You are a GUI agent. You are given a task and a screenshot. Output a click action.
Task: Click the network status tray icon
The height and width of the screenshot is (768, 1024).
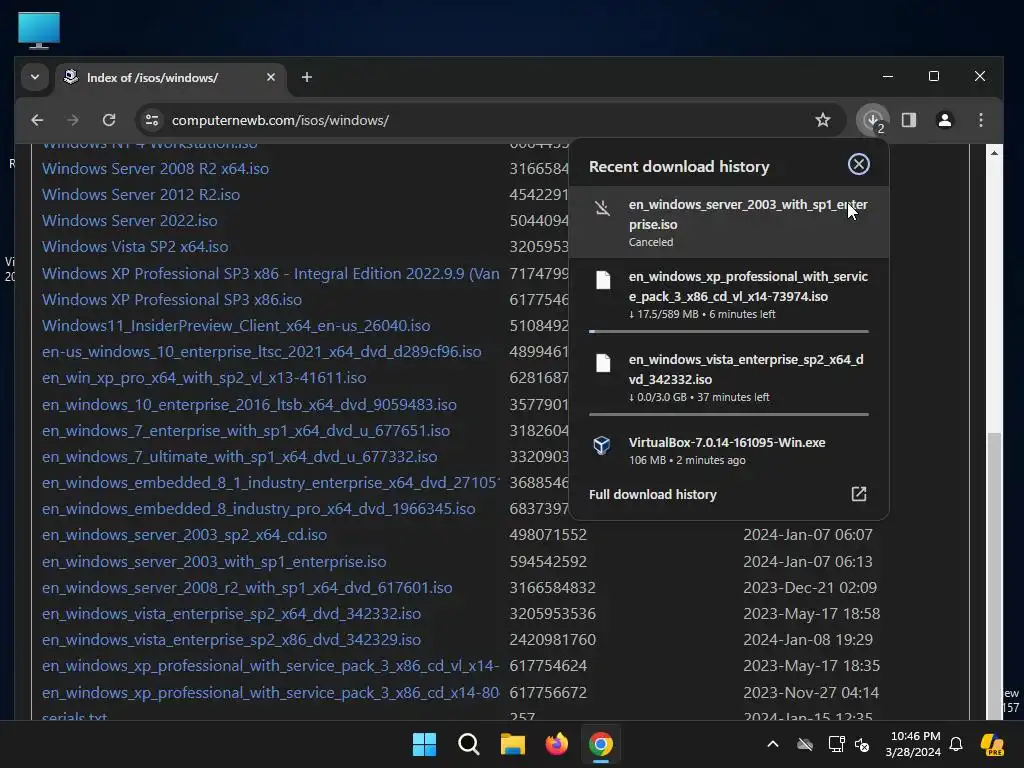(x=836, y=744)
